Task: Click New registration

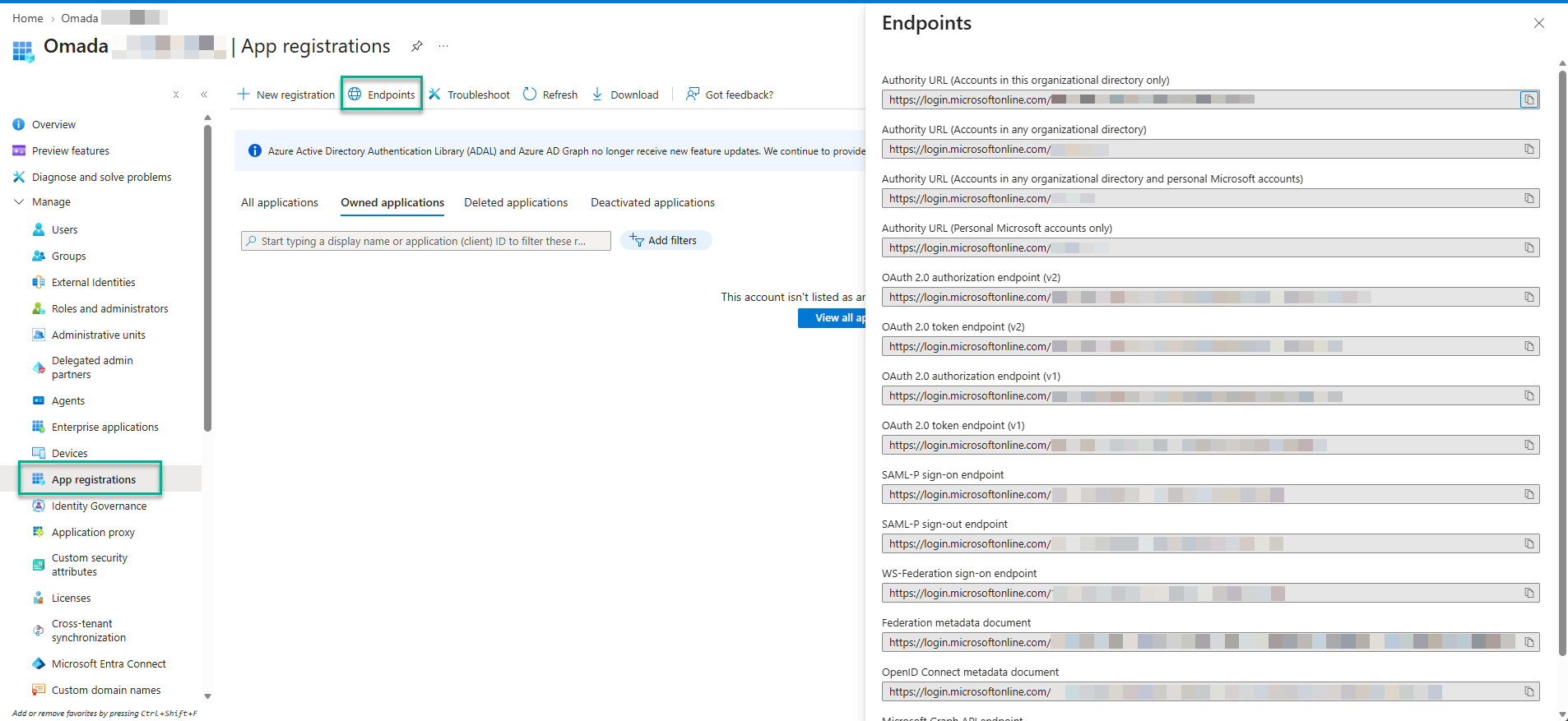Action: click(286, 95)
